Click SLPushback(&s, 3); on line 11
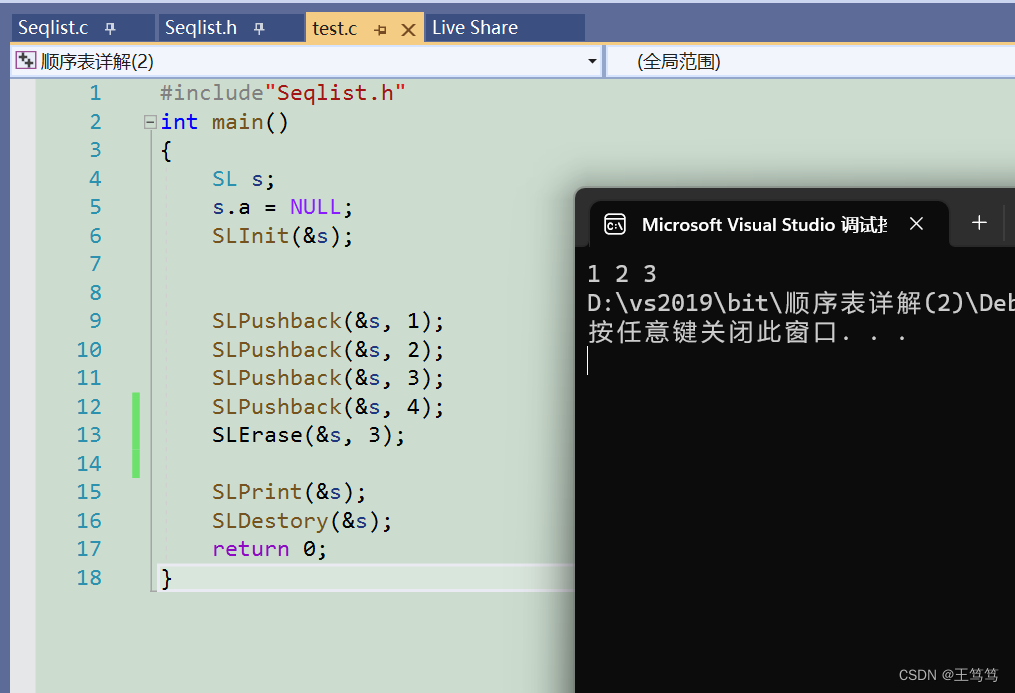The width and height of the screenshot is (1015, 693). tap(328, 379)
